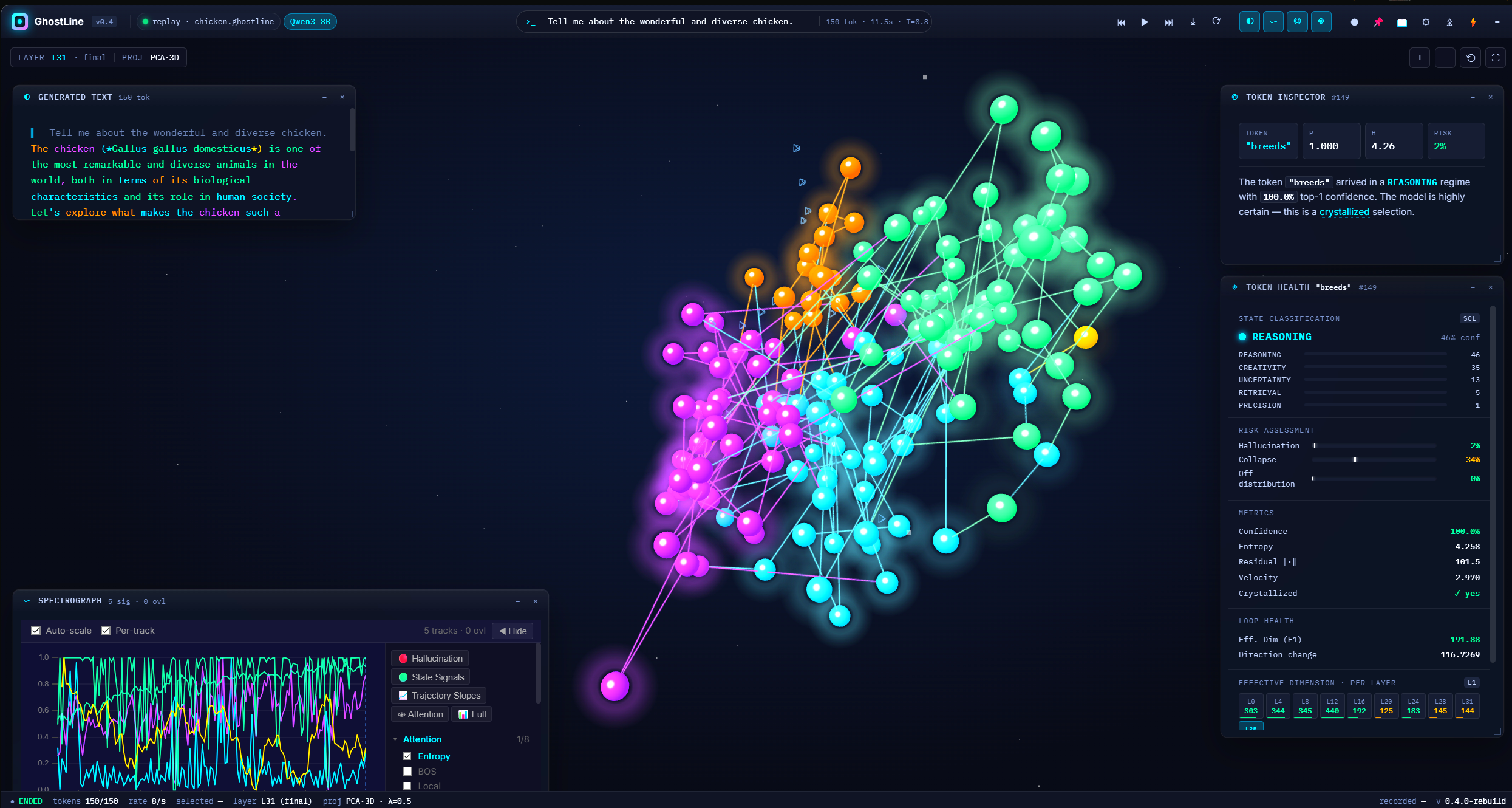Click the crystallized link in Token Inspector
Viewport: 1512px width, 808px height.
(1344, 212)
